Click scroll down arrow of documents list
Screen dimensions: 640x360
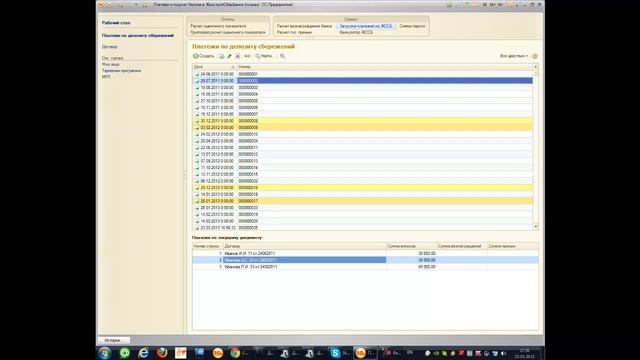tap(536, 227)
